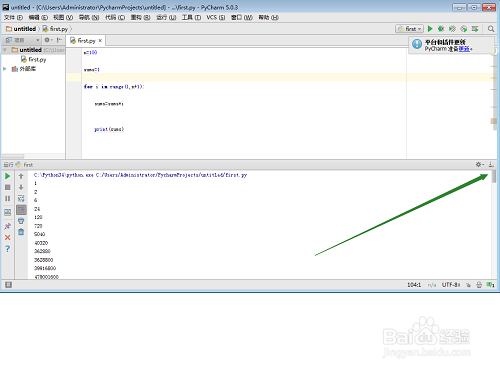Print the console output with the printer icon
Screen dimensions: 500x370
21,221
